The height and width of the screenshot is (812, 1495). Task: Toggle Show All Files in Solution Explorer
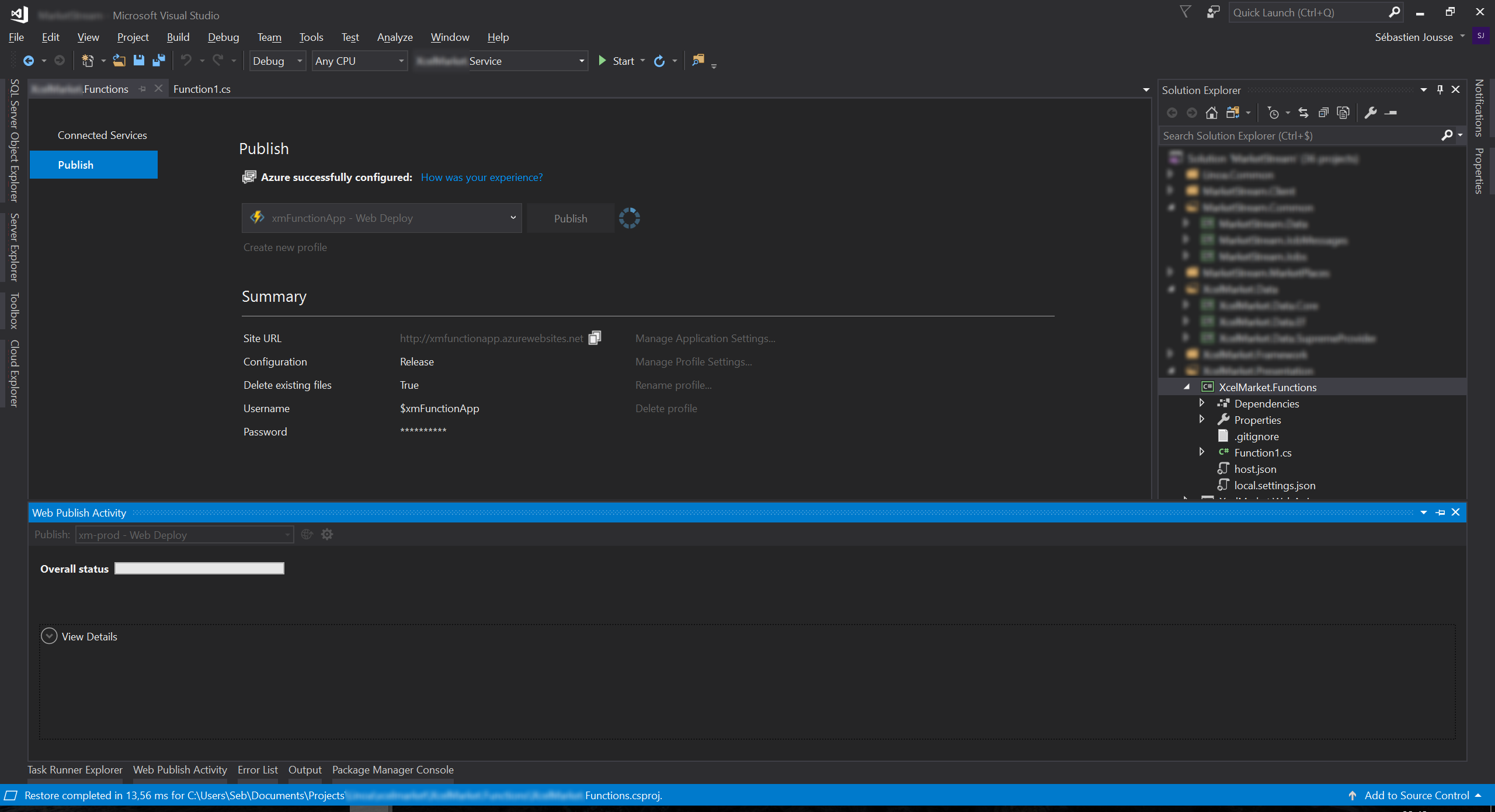1343,113
